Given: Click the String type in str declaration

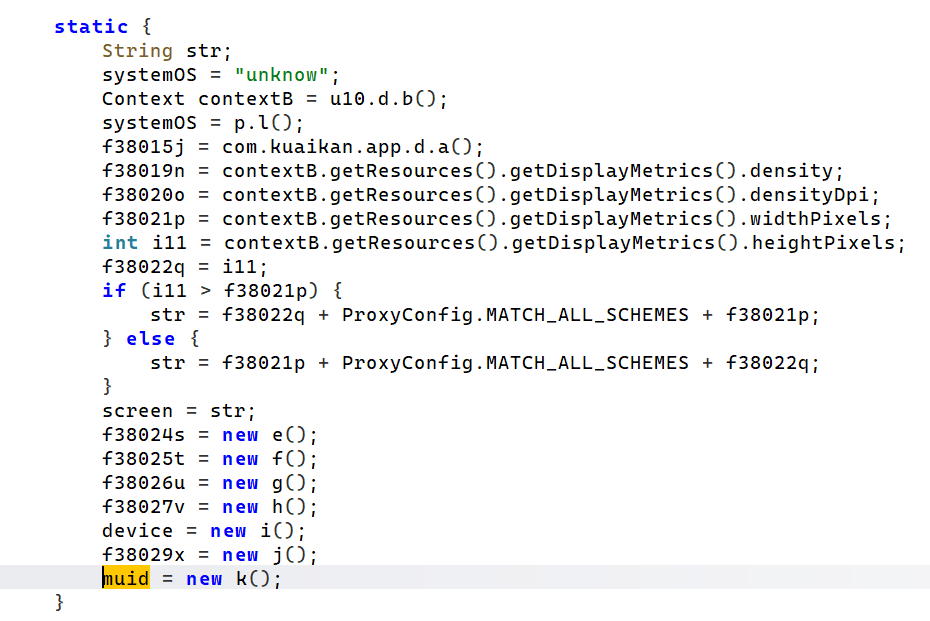Looking at the screenshot, I should pos(138,51).
